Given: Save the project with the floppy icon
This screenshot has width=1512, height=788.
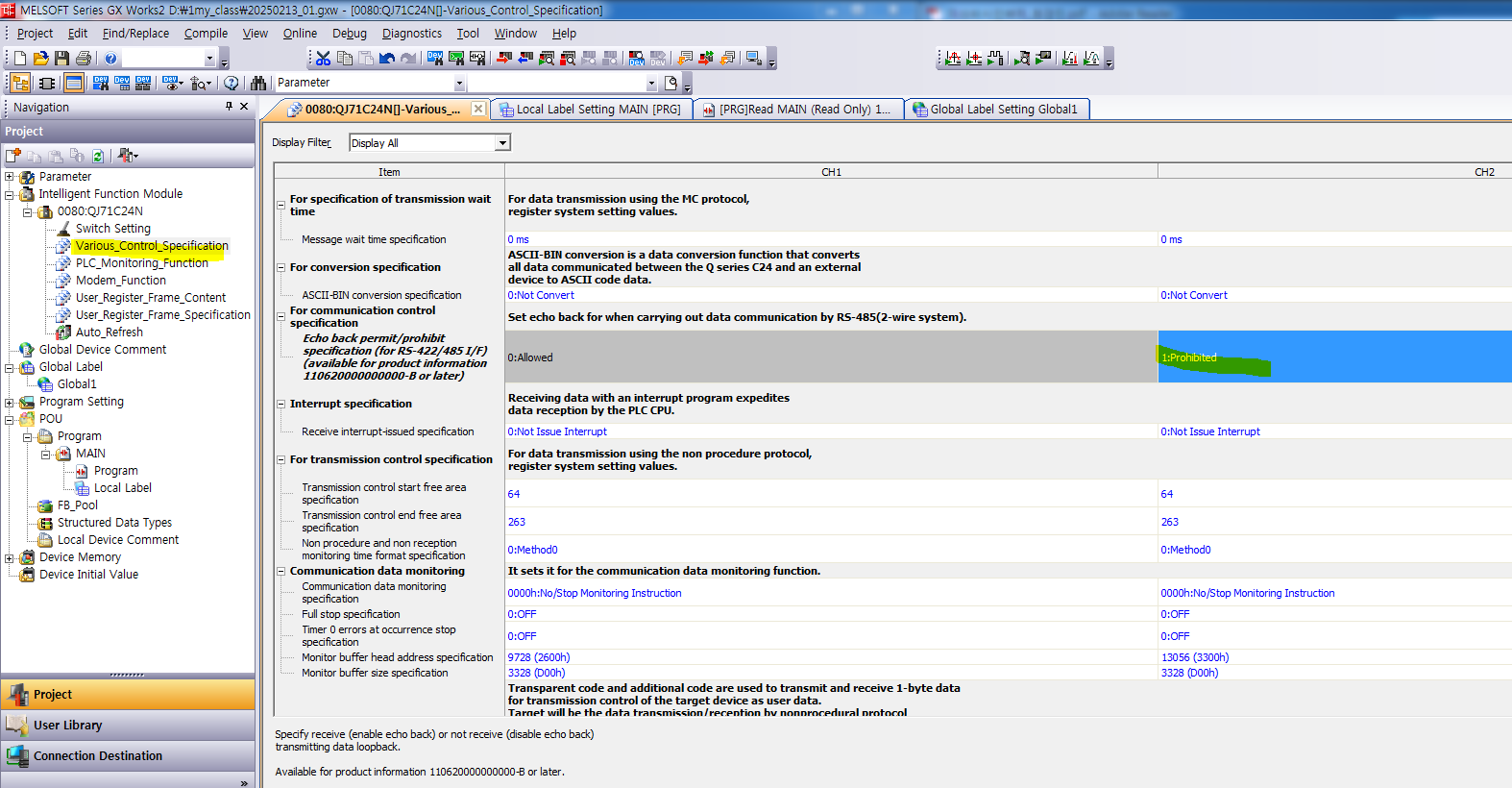Looking at the screenshot, I should pos(61,59).
